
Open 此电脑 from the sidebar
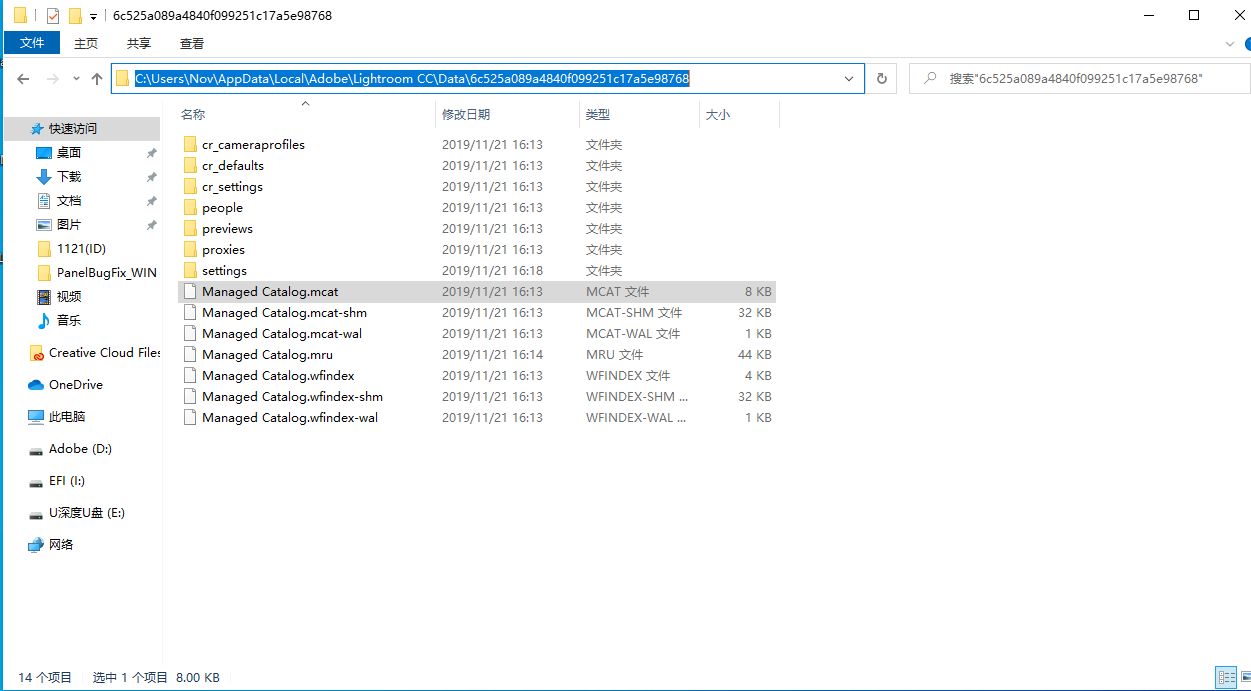click(68, 416)
